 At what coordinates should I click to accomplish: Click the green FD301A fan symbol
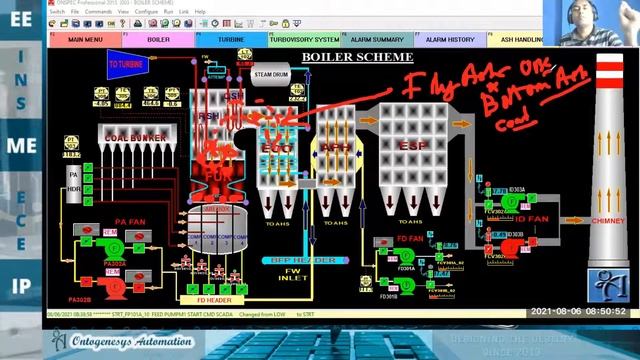[x=404, y=256]
